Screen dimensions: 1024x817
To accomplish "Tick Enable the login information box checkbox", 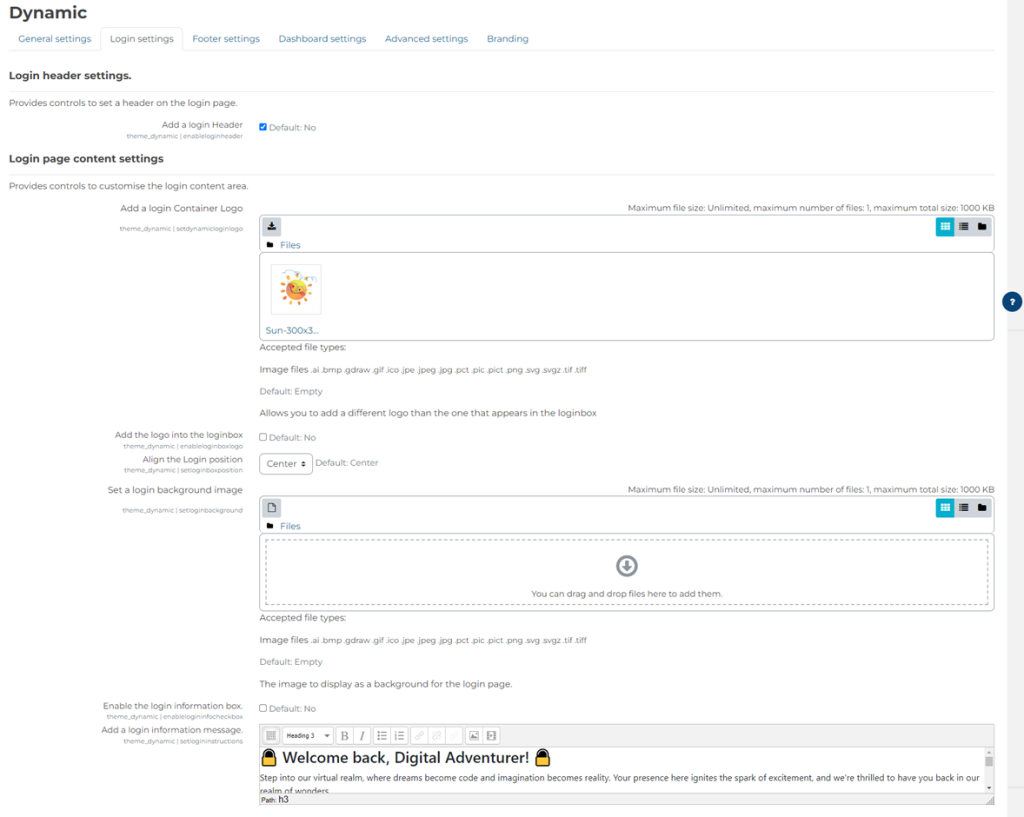I will coord(263,708).
